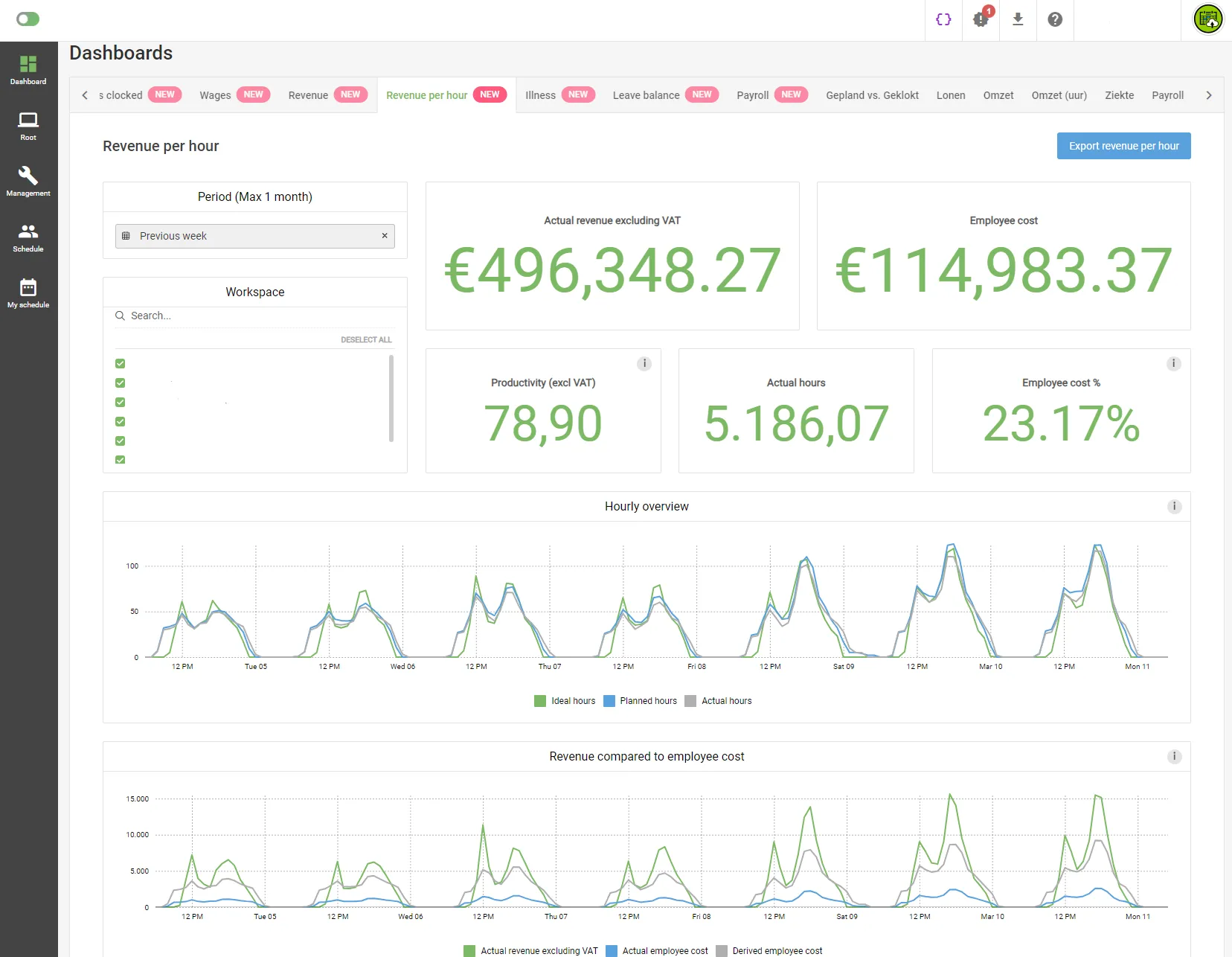Open My schedule in the sidebar
The width and height of the screenshot is (1232, 957).
28,293
